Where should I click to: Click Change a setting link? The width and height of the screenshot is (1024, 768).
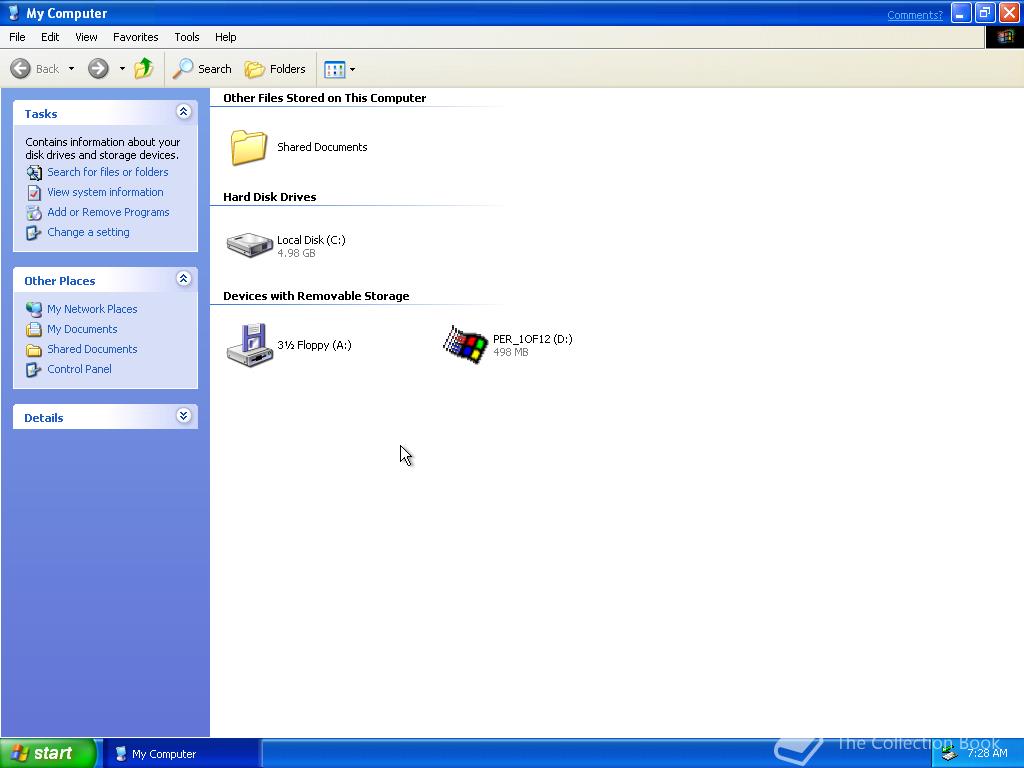(88, 232)
